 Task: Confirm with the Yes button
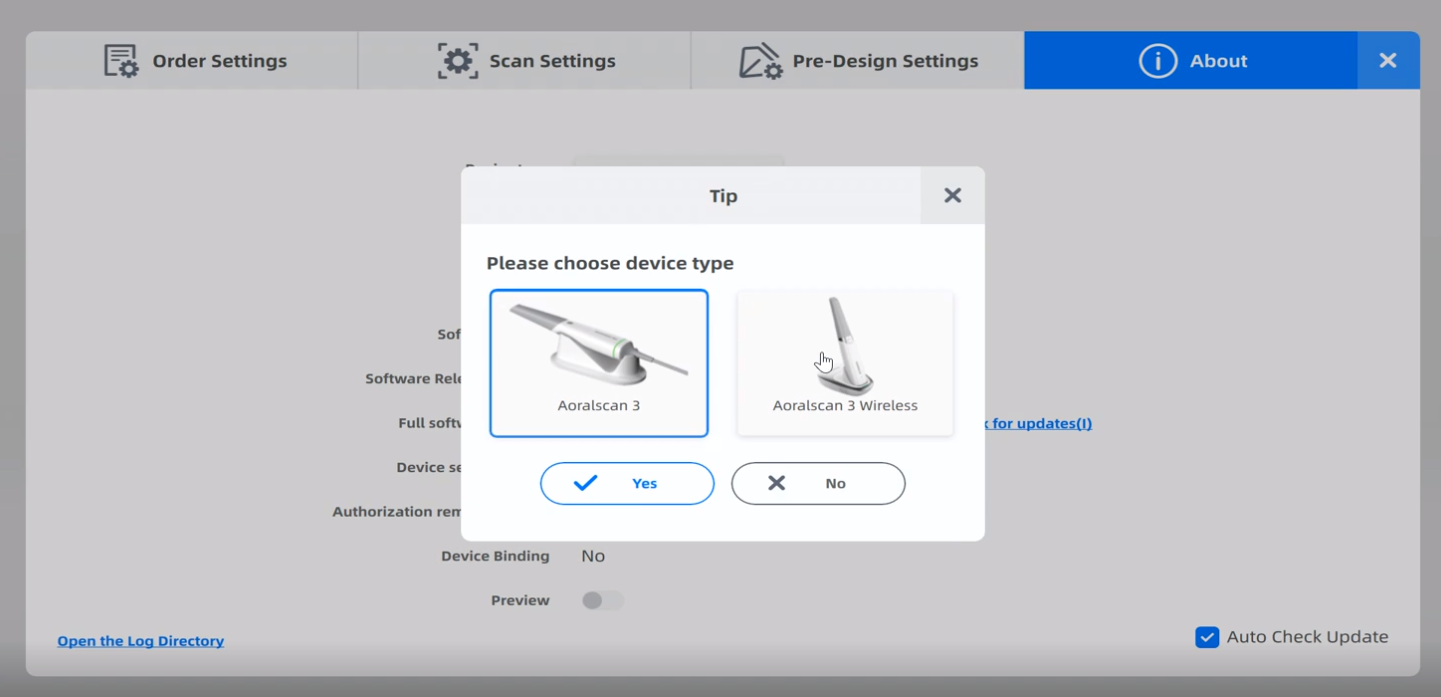point(627,483)
